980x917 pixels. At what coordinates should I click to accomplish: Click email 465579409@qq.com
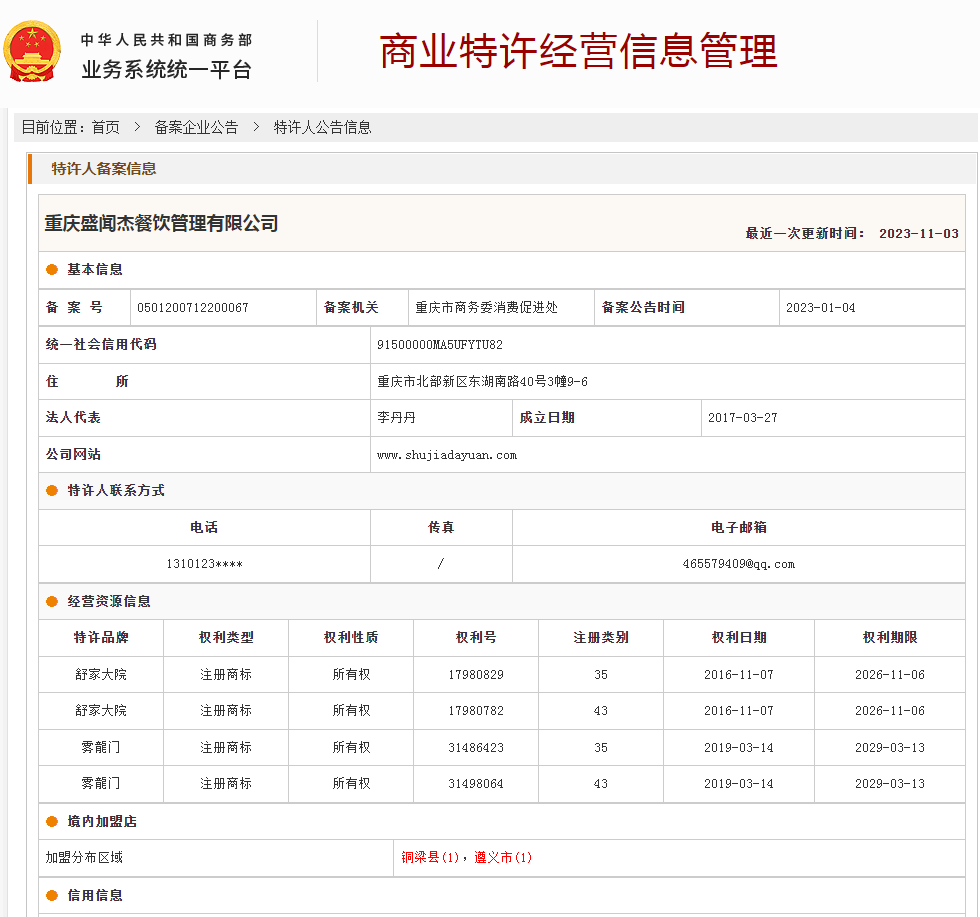click(x=739, y=564)
